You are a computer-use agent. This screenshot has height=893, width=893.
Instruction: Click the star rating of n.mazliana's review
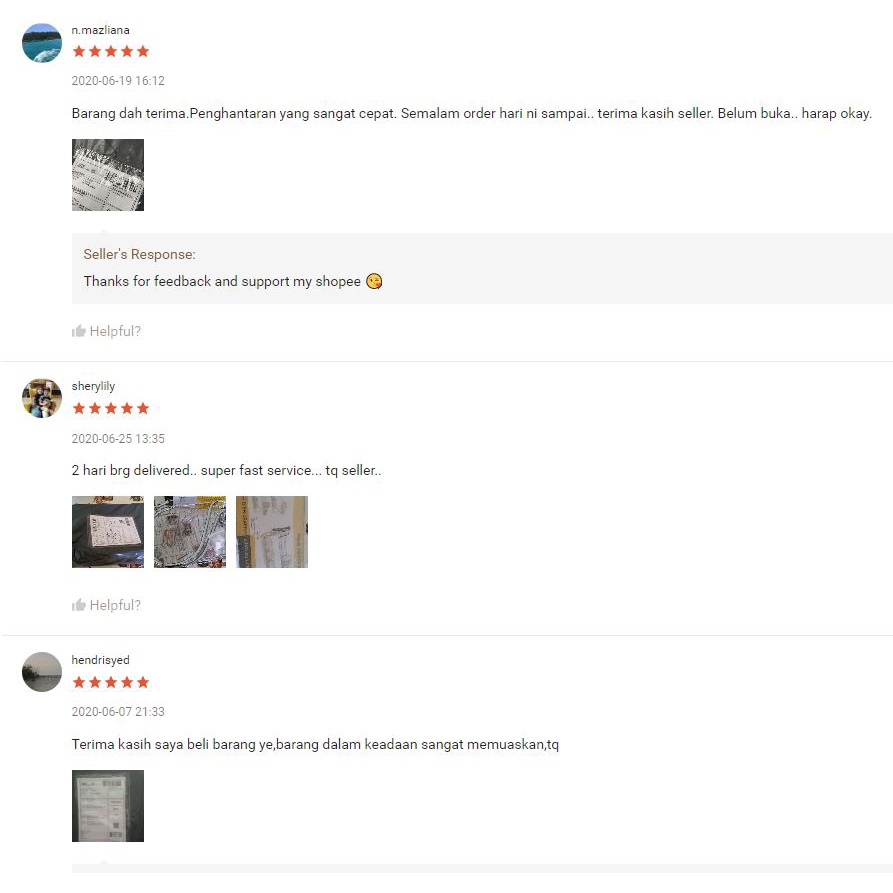(111, 52)
